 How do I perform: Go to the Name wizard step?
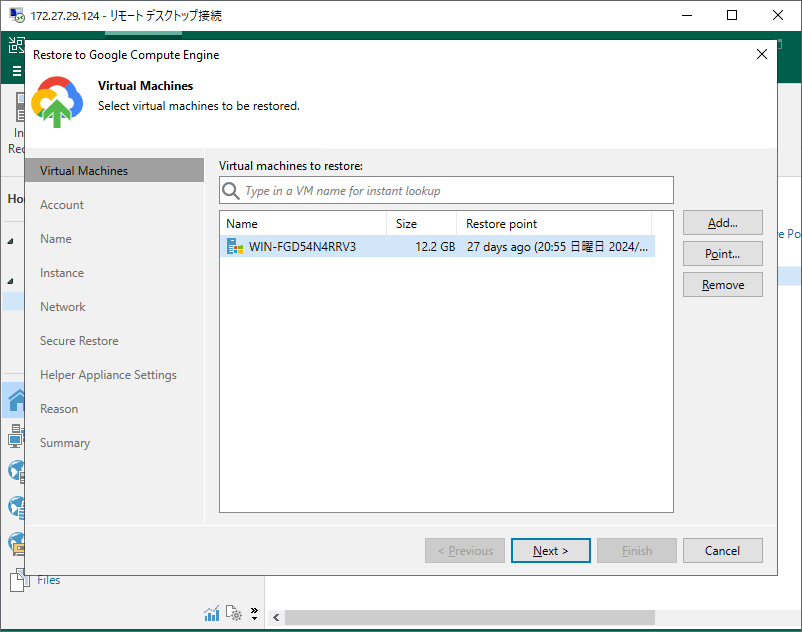pyautogui.click(x=56, y=239)
